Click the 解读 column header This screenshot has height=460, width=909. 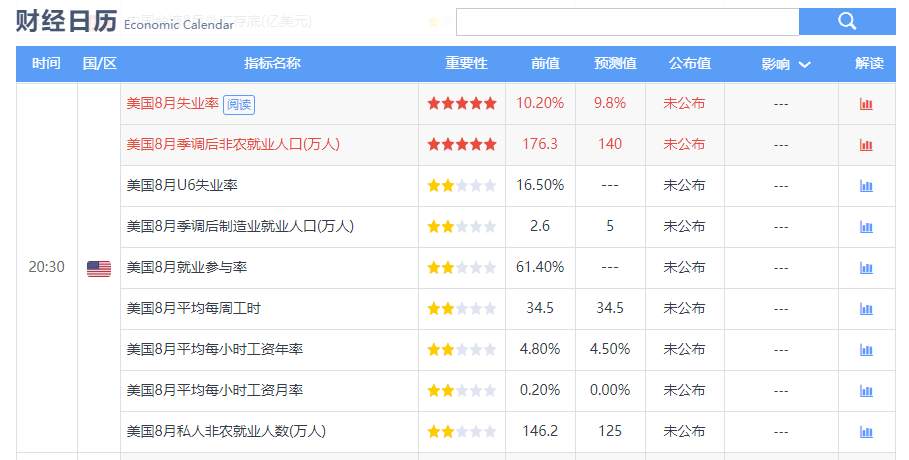pos(869,63)
